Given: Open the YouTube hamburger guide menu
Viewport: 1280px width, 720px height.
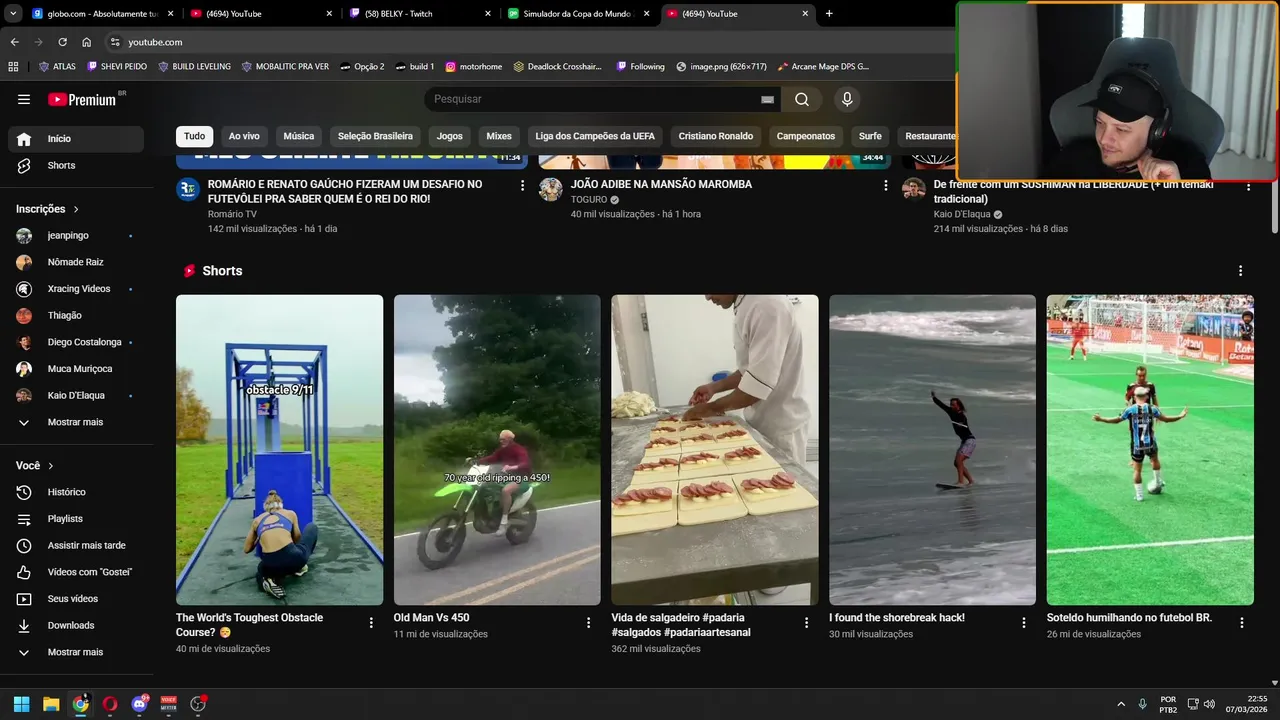Looking at the screenshot, I should [x=24, y=99].
